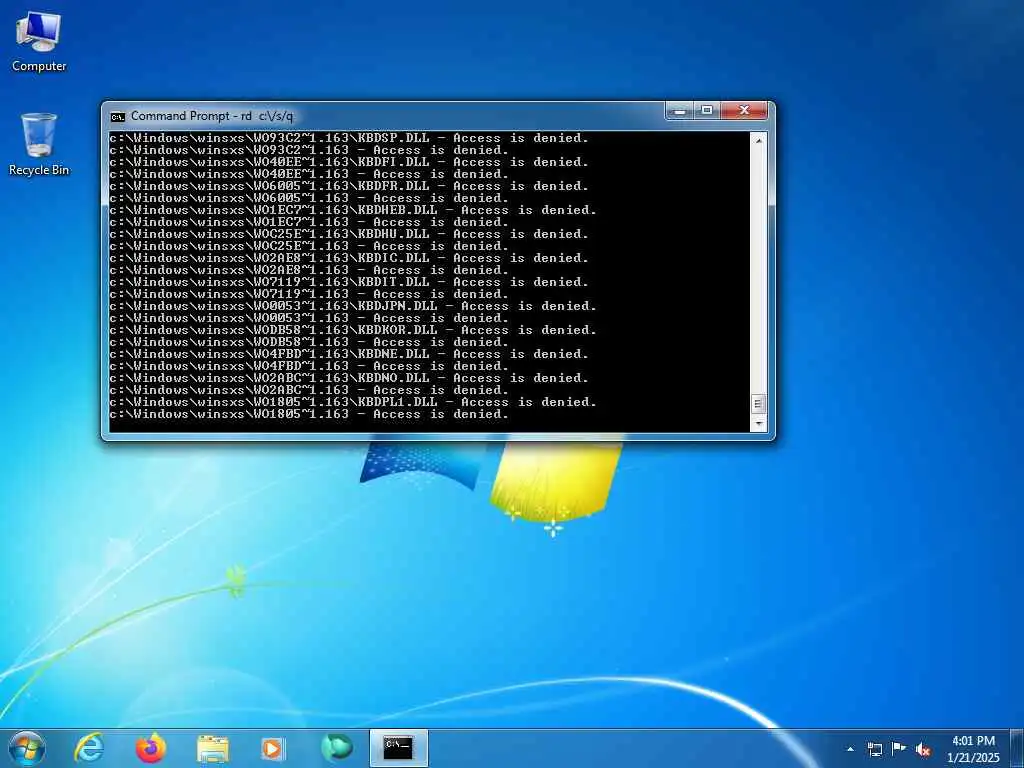Click the line containing KBDIC.DLL
1024x768 pixels.
(x=349, y=258)
